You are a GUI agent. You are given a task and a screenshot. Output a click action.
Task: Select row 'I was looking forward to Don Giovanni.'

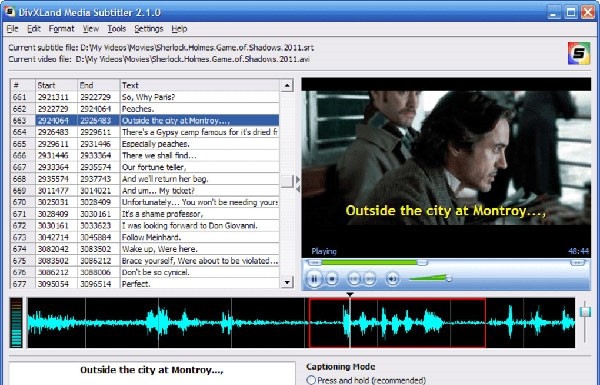(145, 225)
